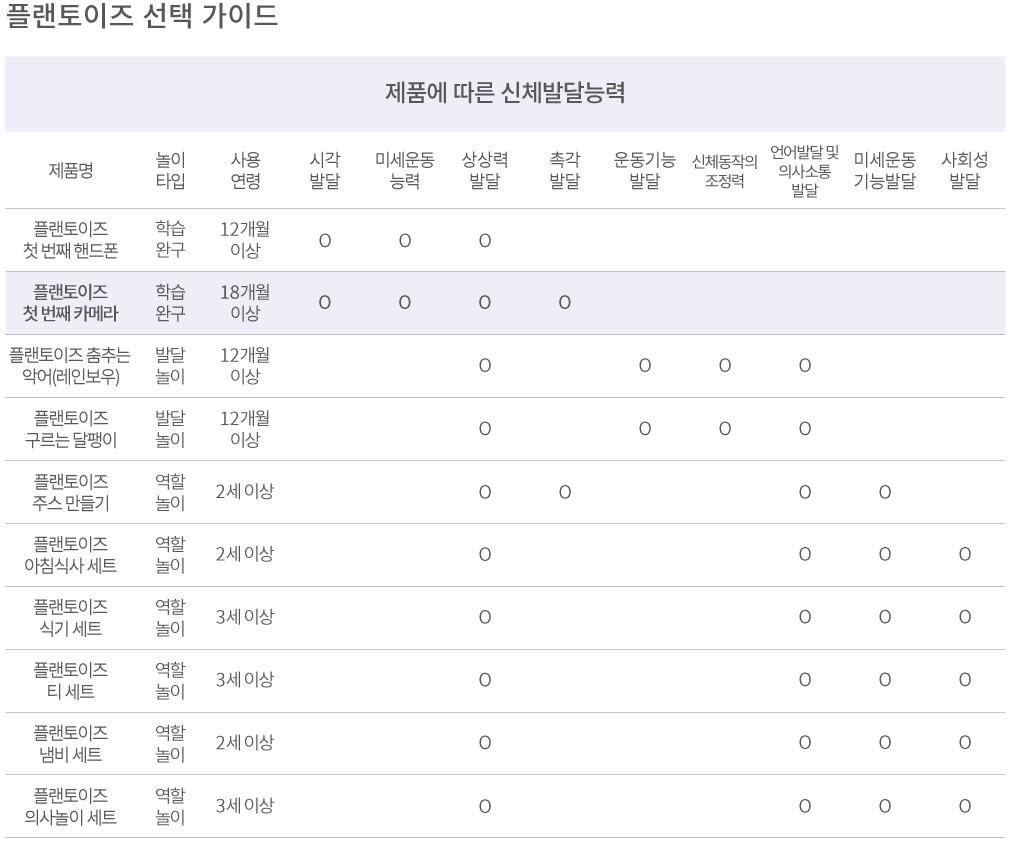Click '3세 이상' in the 의사놀이 세트 row
The width and height of the screenshot is (1010, 846).
tap(245, 805)
